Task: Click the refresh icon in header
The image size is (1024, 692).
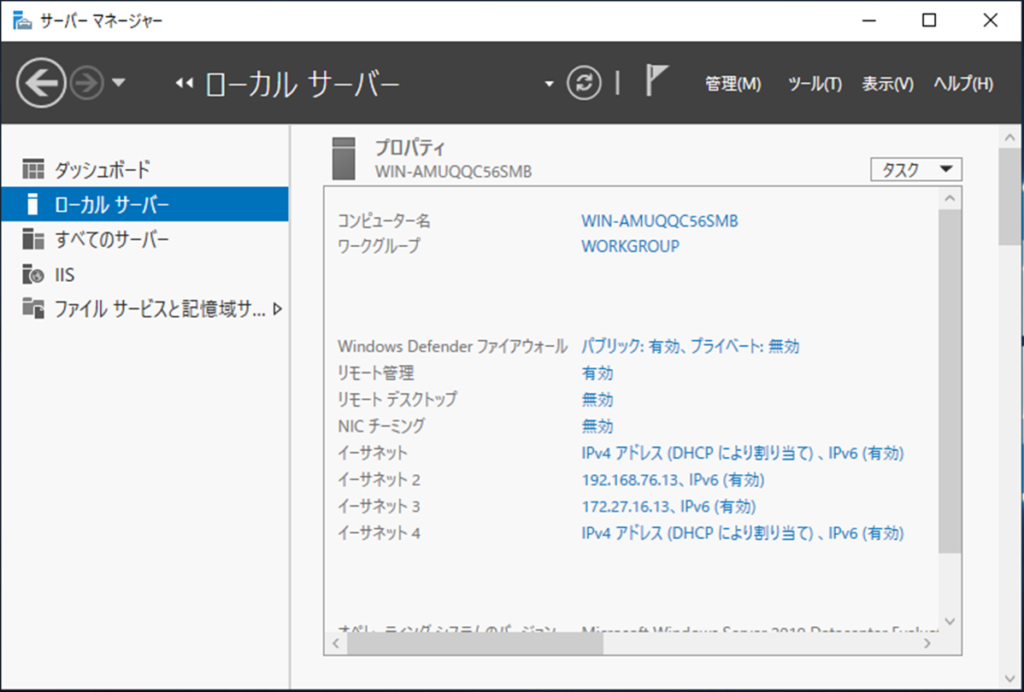Action: tap(584, 83)
